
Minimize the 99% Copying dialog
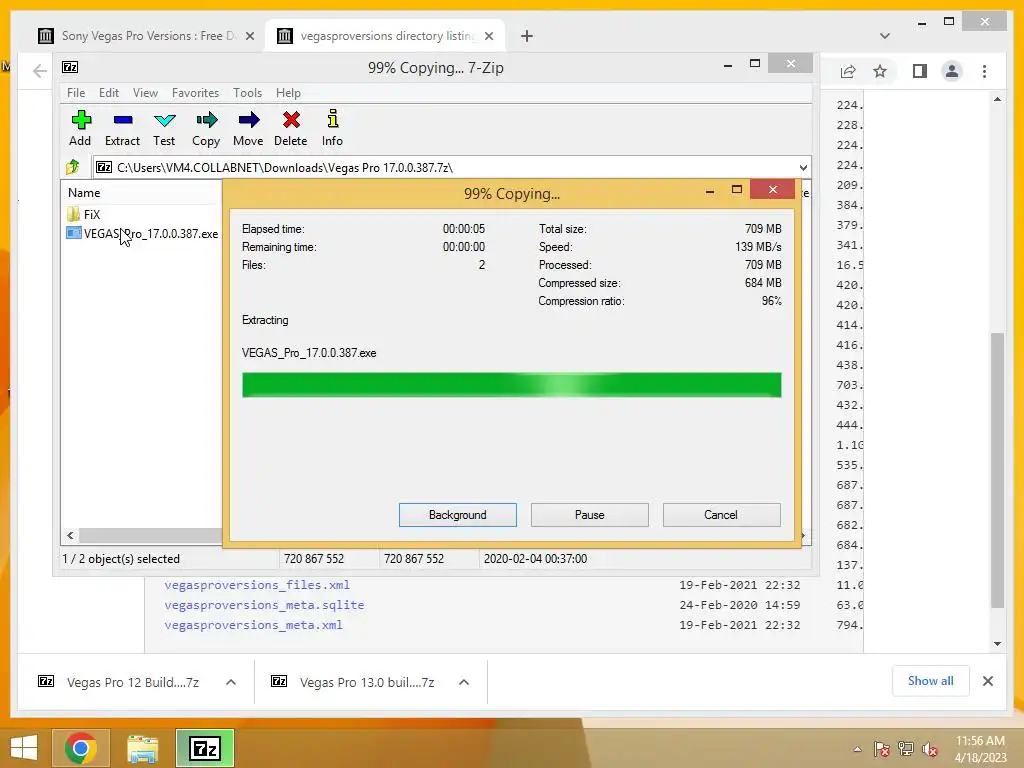pyautogui.click(x=710, y=191)
